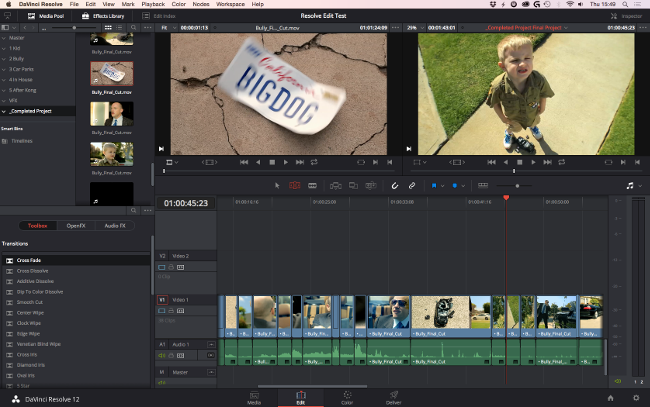Lock the Video 1 track

(x=171, y=311)
